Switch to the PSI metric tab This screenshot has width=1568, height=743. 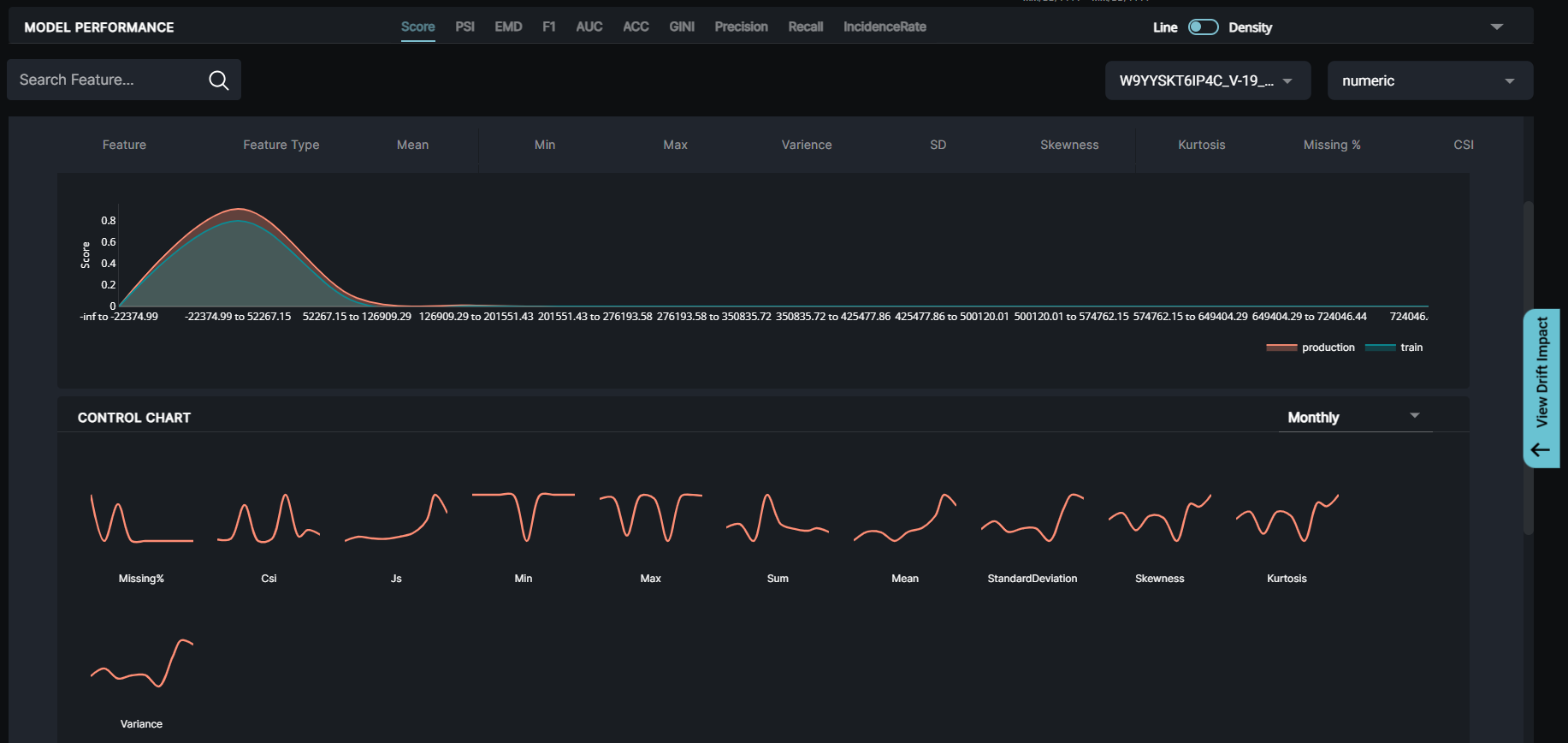[464, 27]
